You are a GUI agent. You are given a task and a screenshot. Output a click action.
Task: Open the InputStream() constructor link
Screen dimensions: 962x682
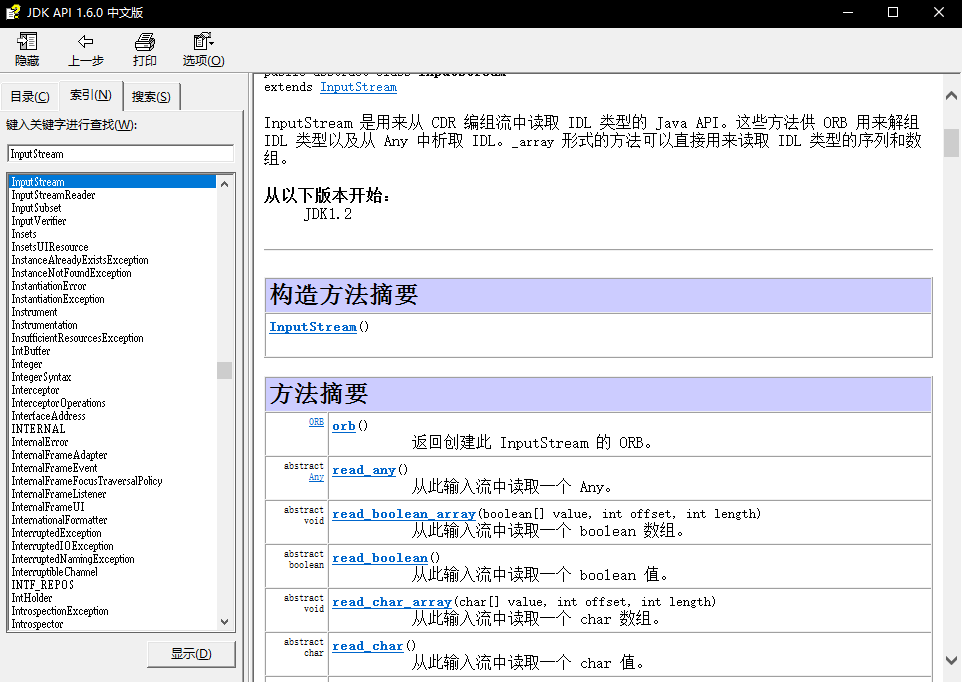coord(313,327)
